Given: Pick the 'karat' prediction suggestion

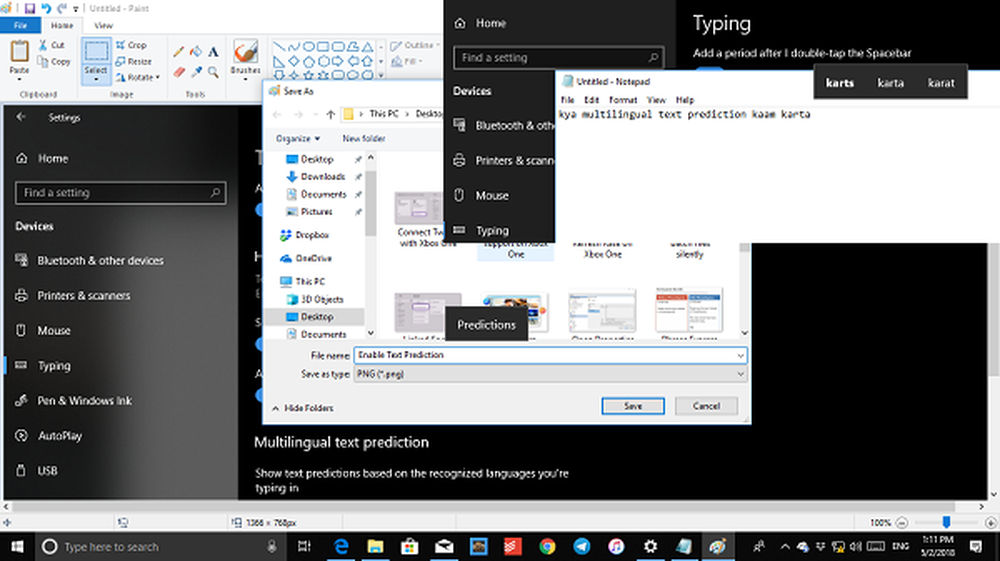Looking at the screenshot, I should tap(941, 83).
